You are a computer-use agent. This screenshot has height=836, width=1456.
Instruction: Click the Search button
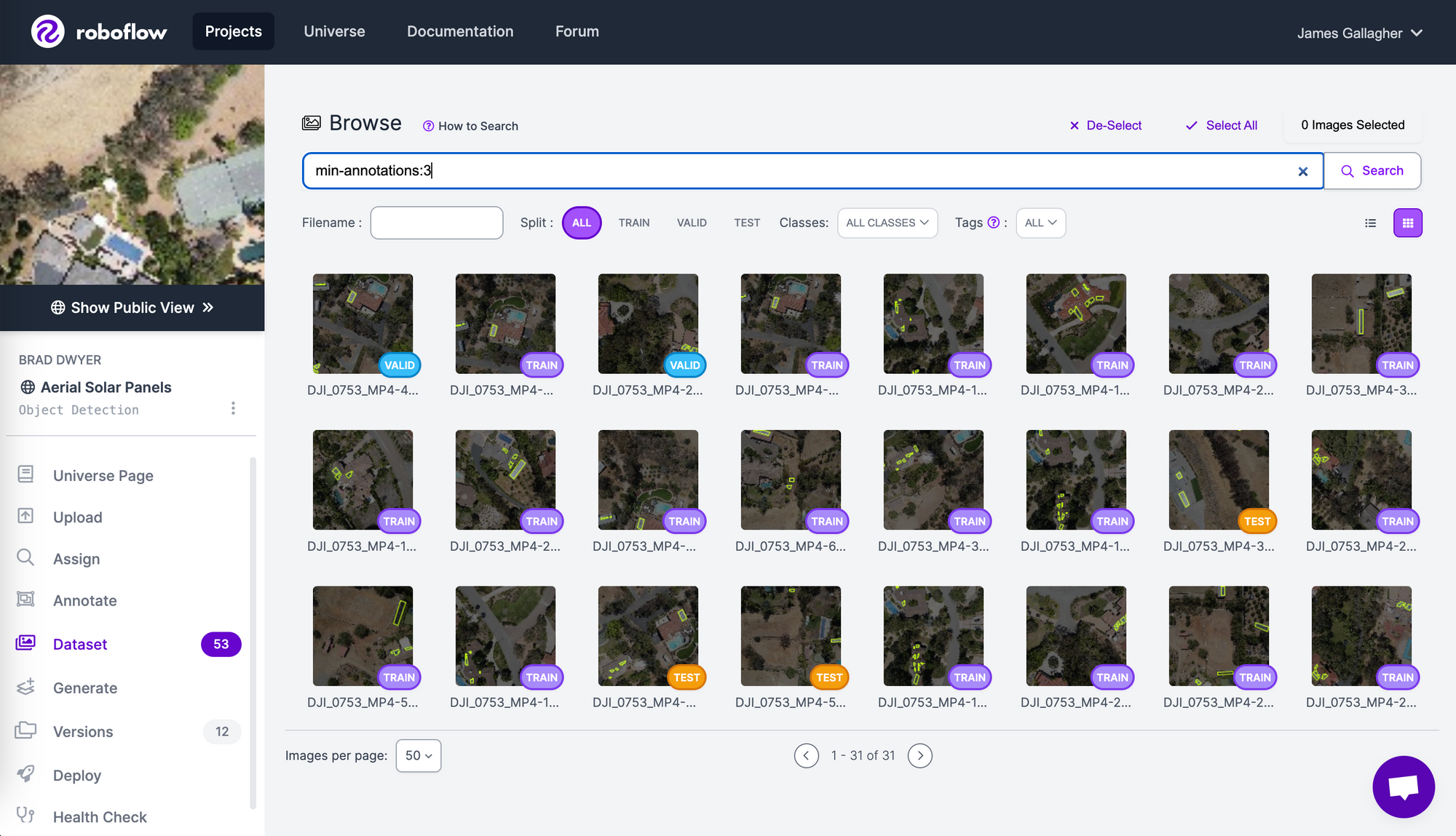click(x=1372, y=171)
